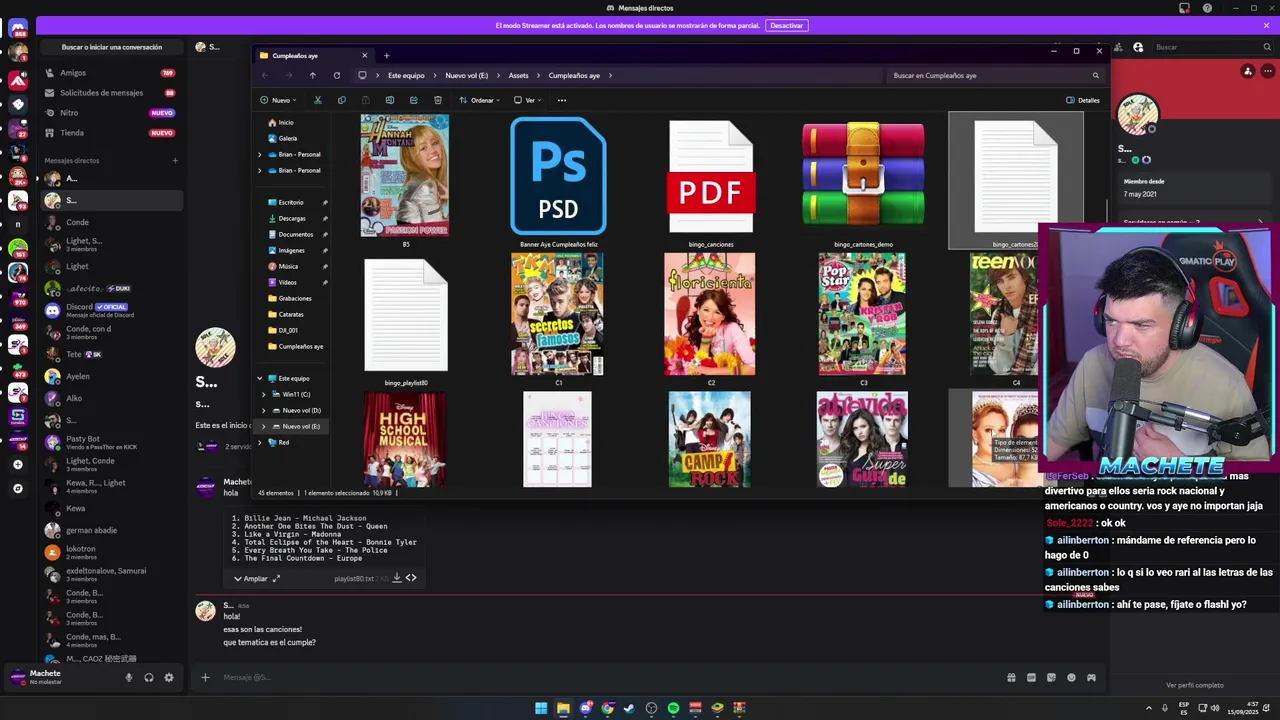Open the emoji picker in message bar
Screen dimensions: 1280x720
pyautogui.click(x=1071, y=677)
